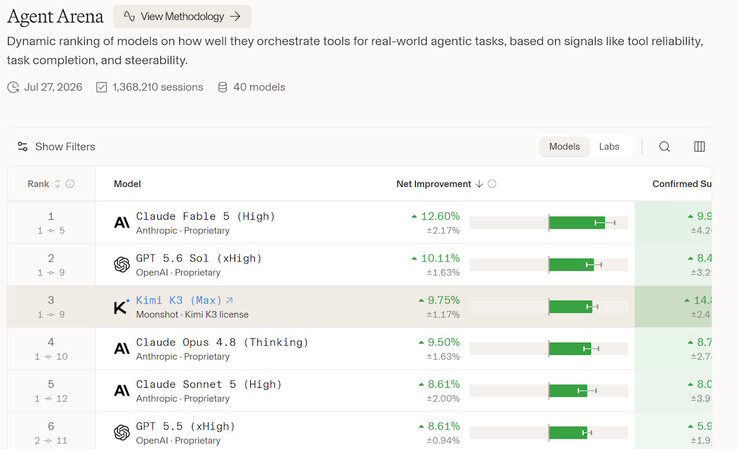This screenshot has height=449, width=738.
Task: Click the 40 models text
Action: pyautogui.click(x=259, y=88)
